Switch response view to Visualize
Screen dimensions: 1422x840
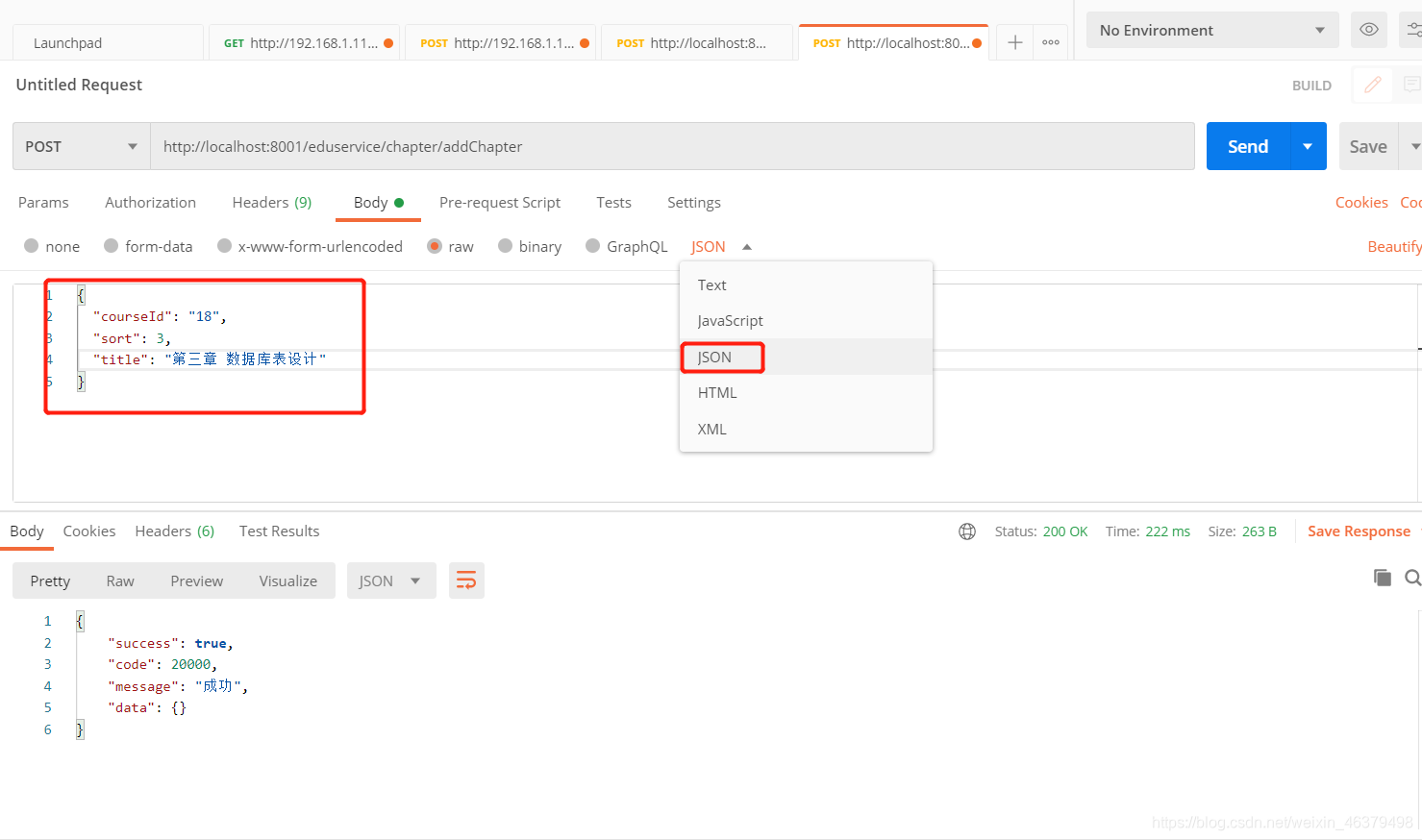coord(287,581)
